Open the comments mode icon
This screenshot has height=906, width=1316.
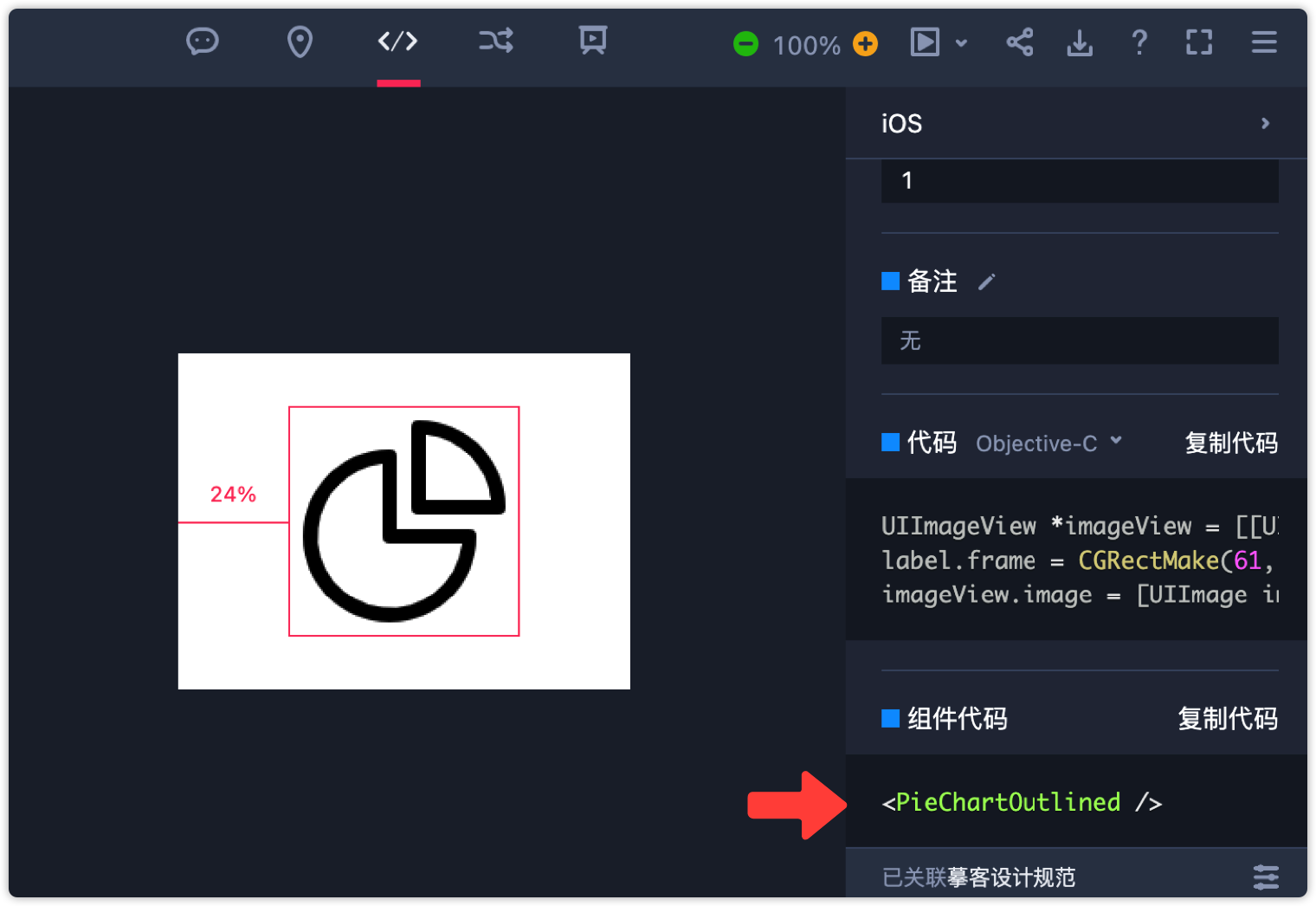click(x=203, y=42)
